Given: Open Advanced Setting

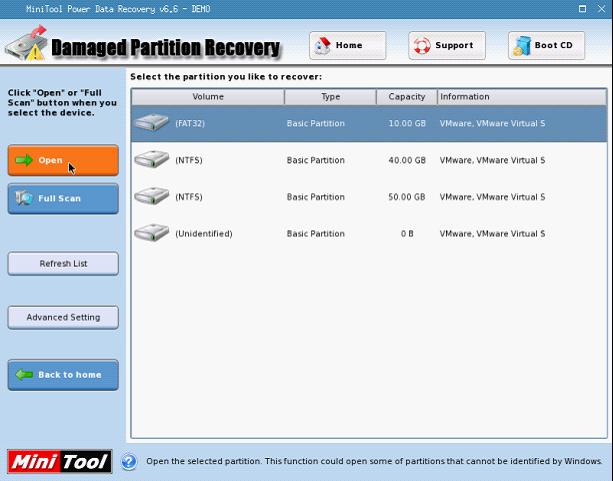Looking at the screenshot, I should pyautogui.click(x=63, y=317).
